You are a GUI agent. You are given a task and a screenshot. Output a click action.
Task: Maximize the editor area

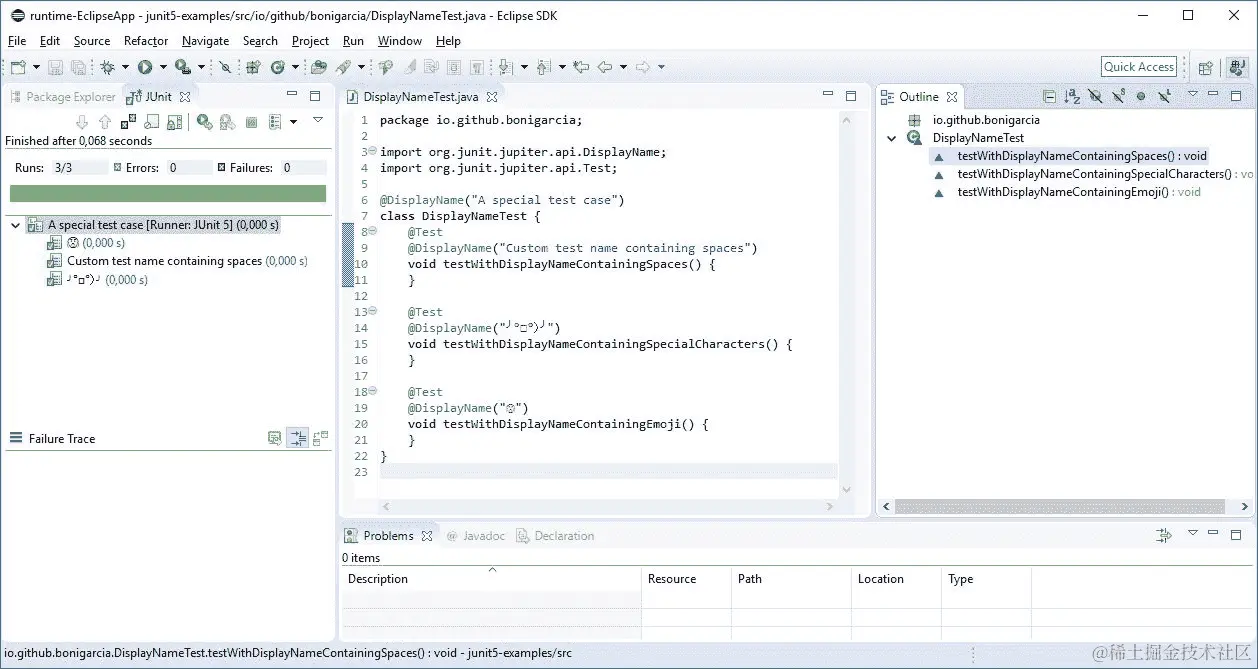click(x=851, y=97)
